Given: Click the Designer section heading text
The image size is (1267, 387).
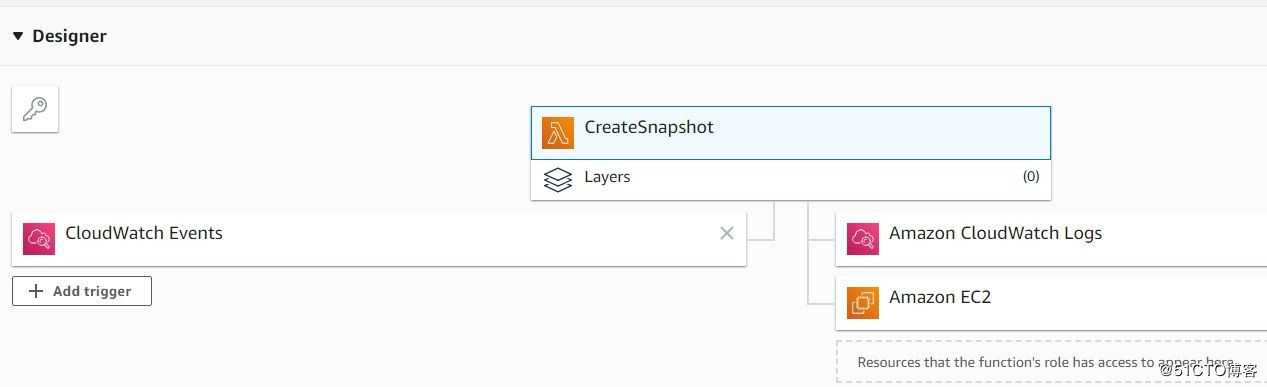Looking at the screenshot, I should click(69, 36).
